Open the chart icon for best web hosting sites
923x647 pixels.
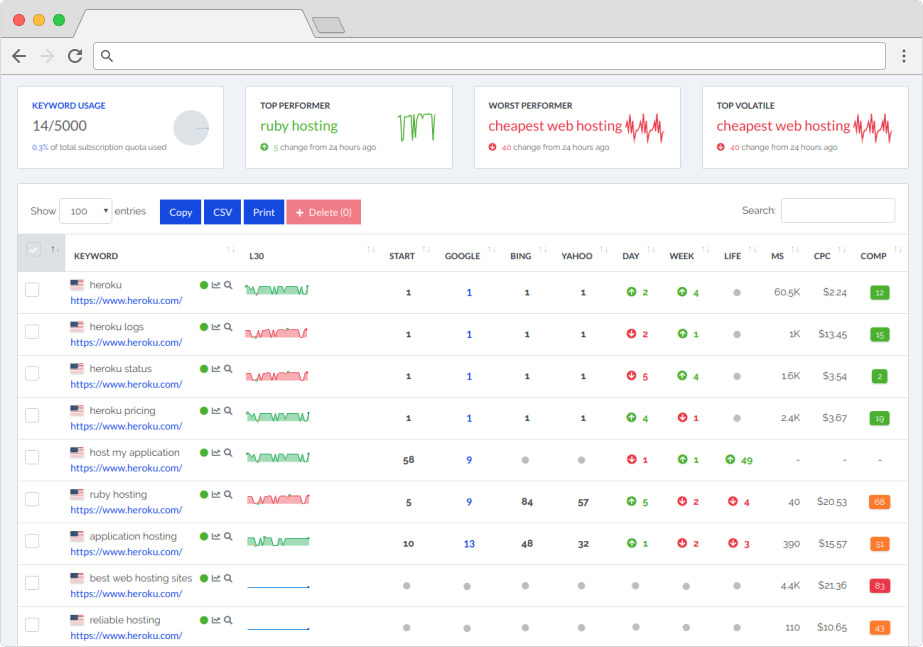tap(216, 578)
